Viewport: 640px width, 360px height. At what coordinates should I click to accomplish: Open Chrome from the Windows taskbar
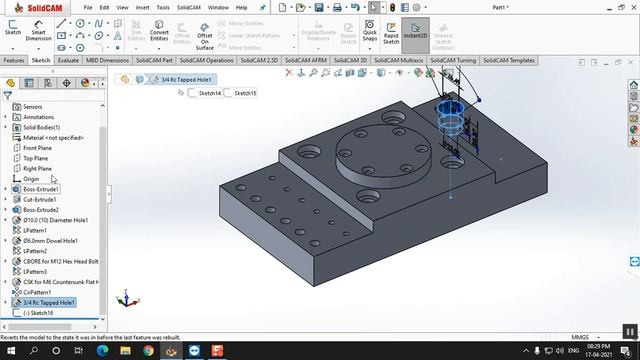point(148,351)
